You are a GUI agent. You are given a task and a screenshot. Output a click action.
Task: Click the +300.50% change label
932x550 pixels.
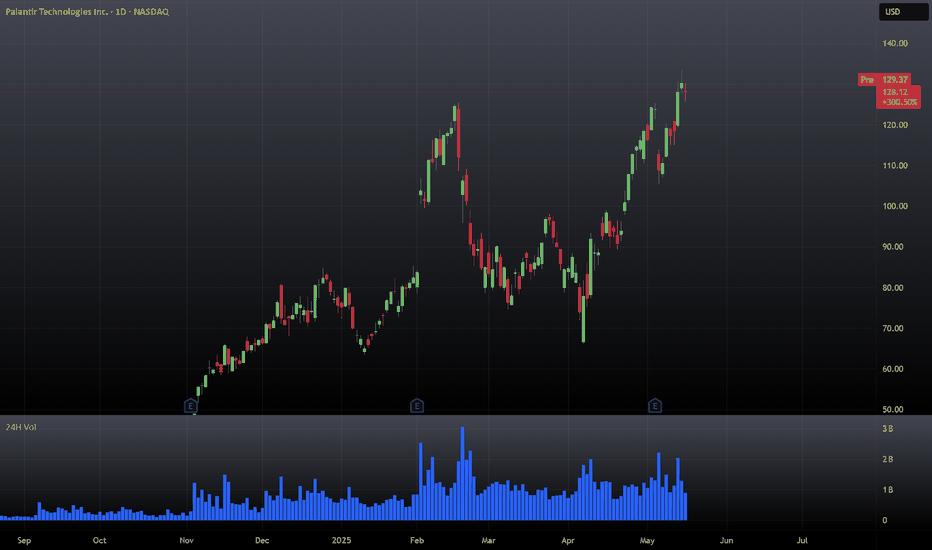899,102
